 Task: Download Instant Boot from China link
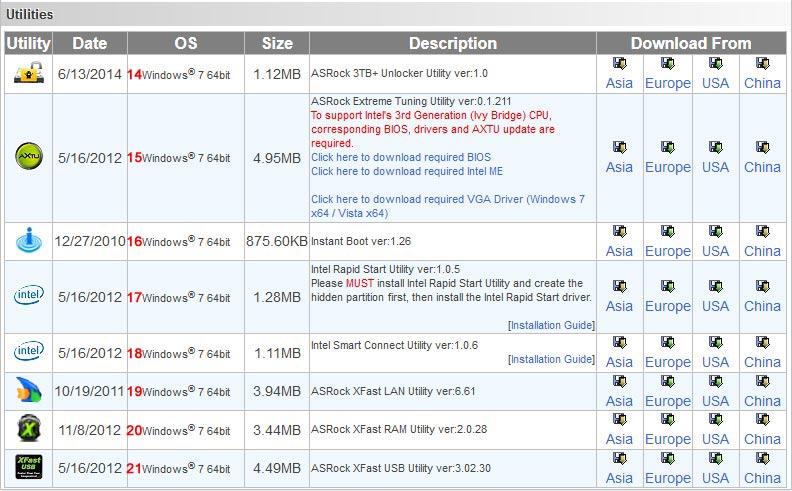pyautogui.click(x=762, y=251)
